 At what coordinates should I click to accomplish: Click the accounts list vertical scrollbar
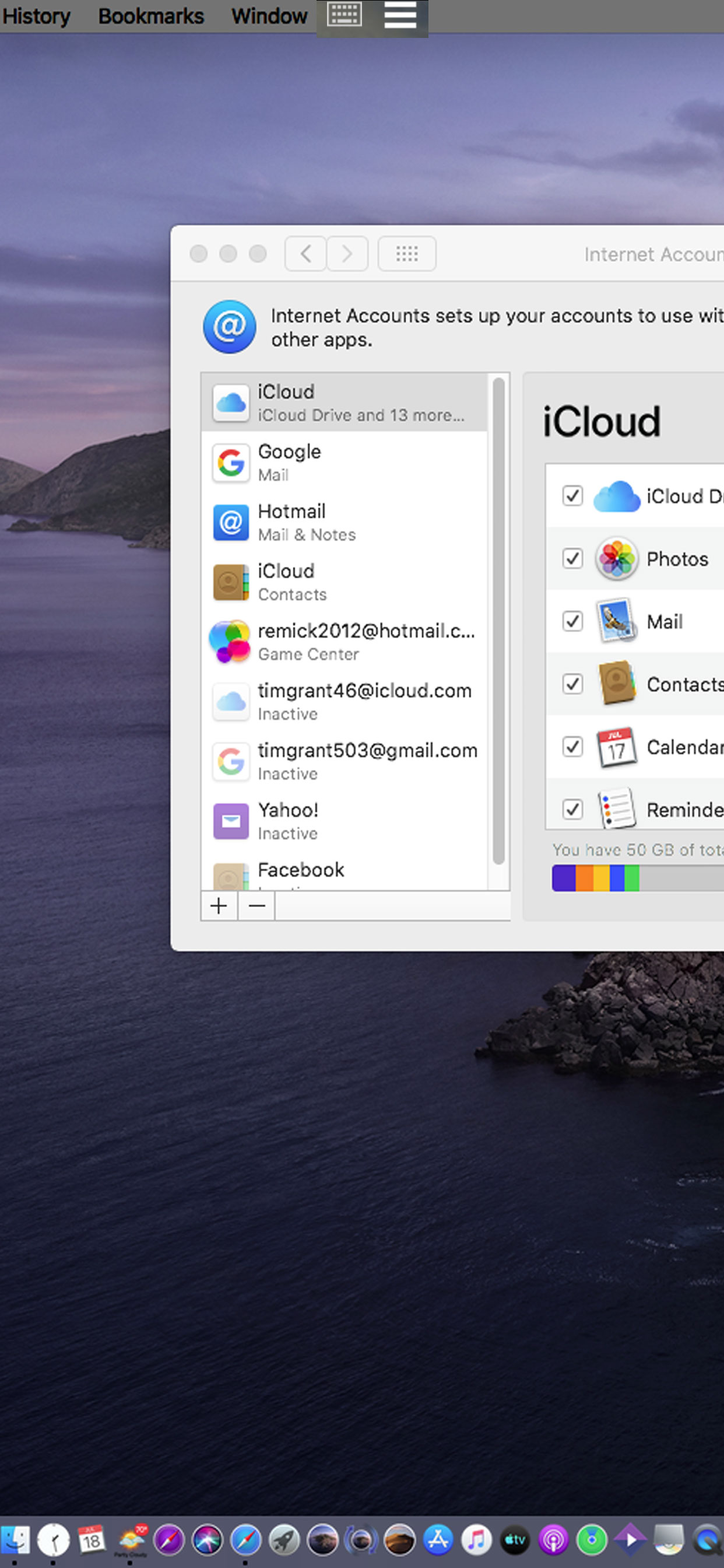pos(498,621)
